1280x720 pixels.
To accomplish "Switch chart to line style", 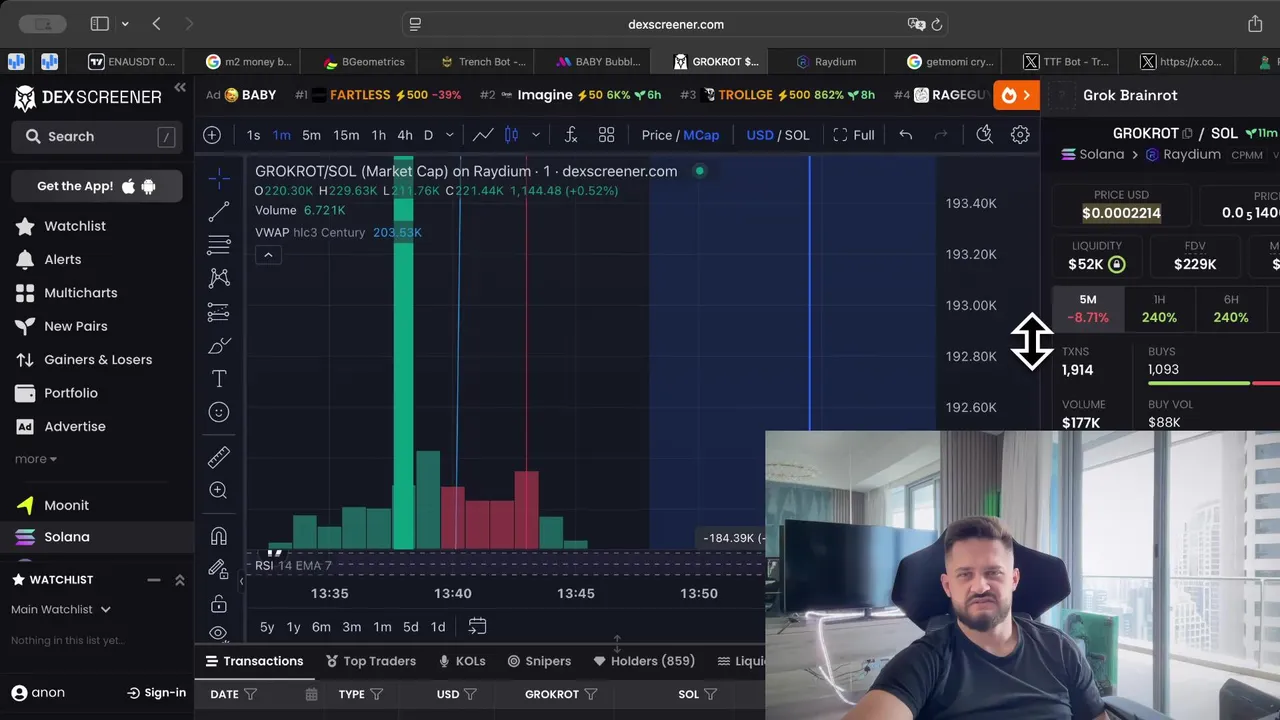I will (x=483, y=135).
